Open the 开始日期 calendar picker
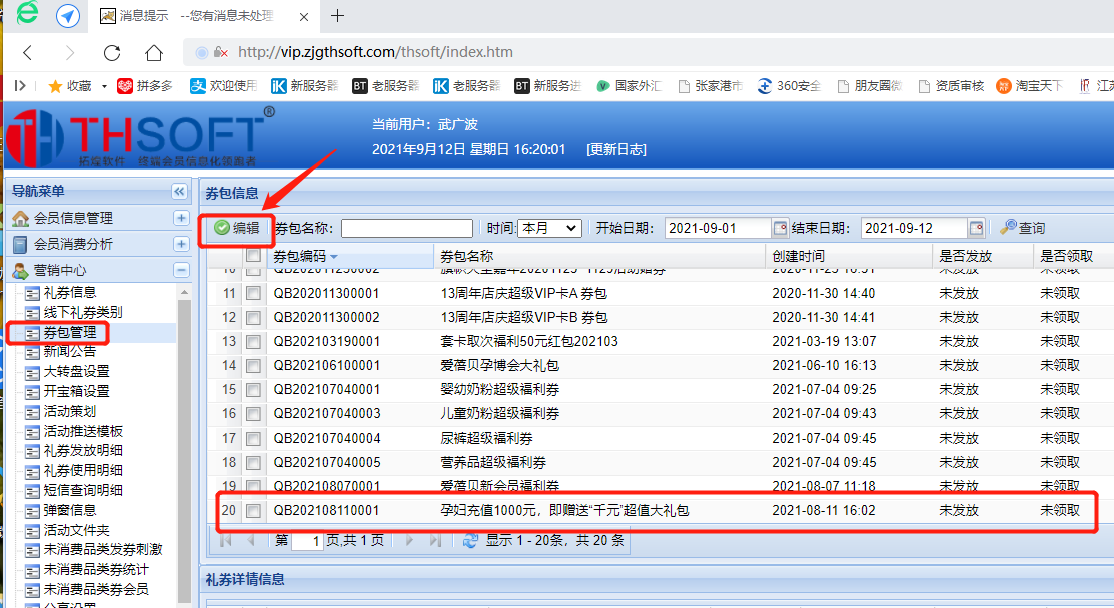This screenshot has width=1114, height=608. pyautogui.click(x=780, y=228)
